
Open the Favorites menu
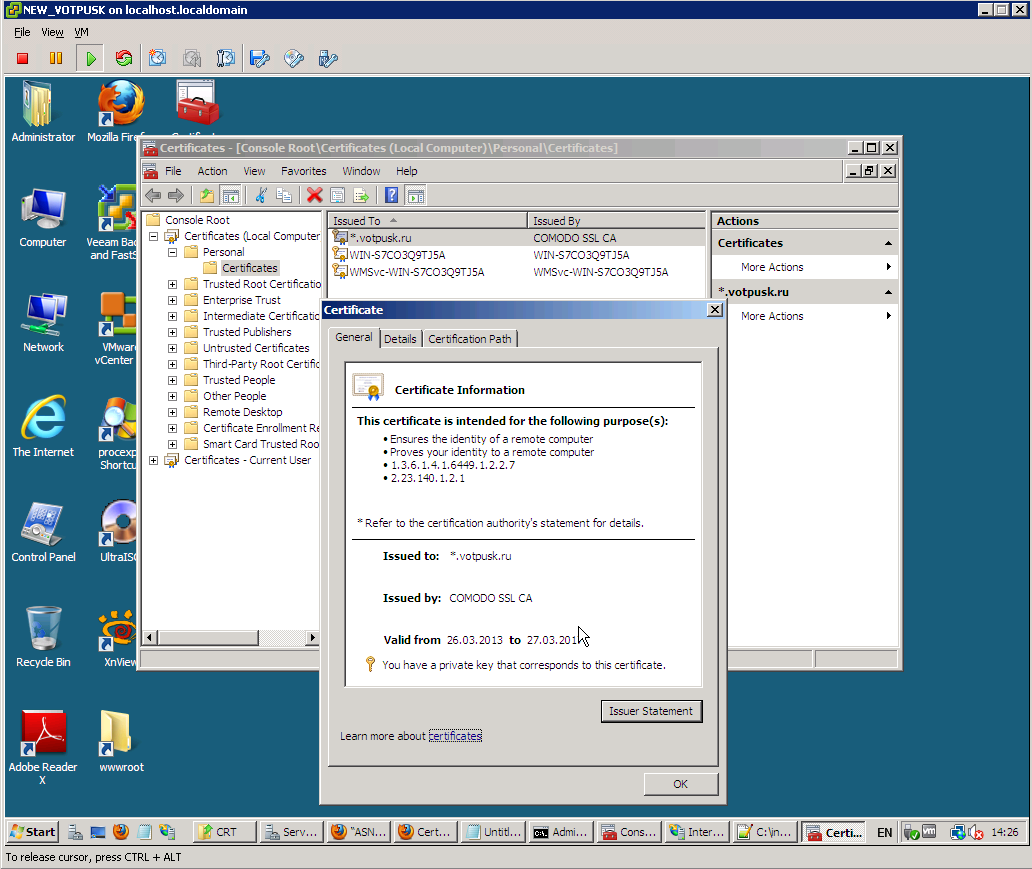303,171
